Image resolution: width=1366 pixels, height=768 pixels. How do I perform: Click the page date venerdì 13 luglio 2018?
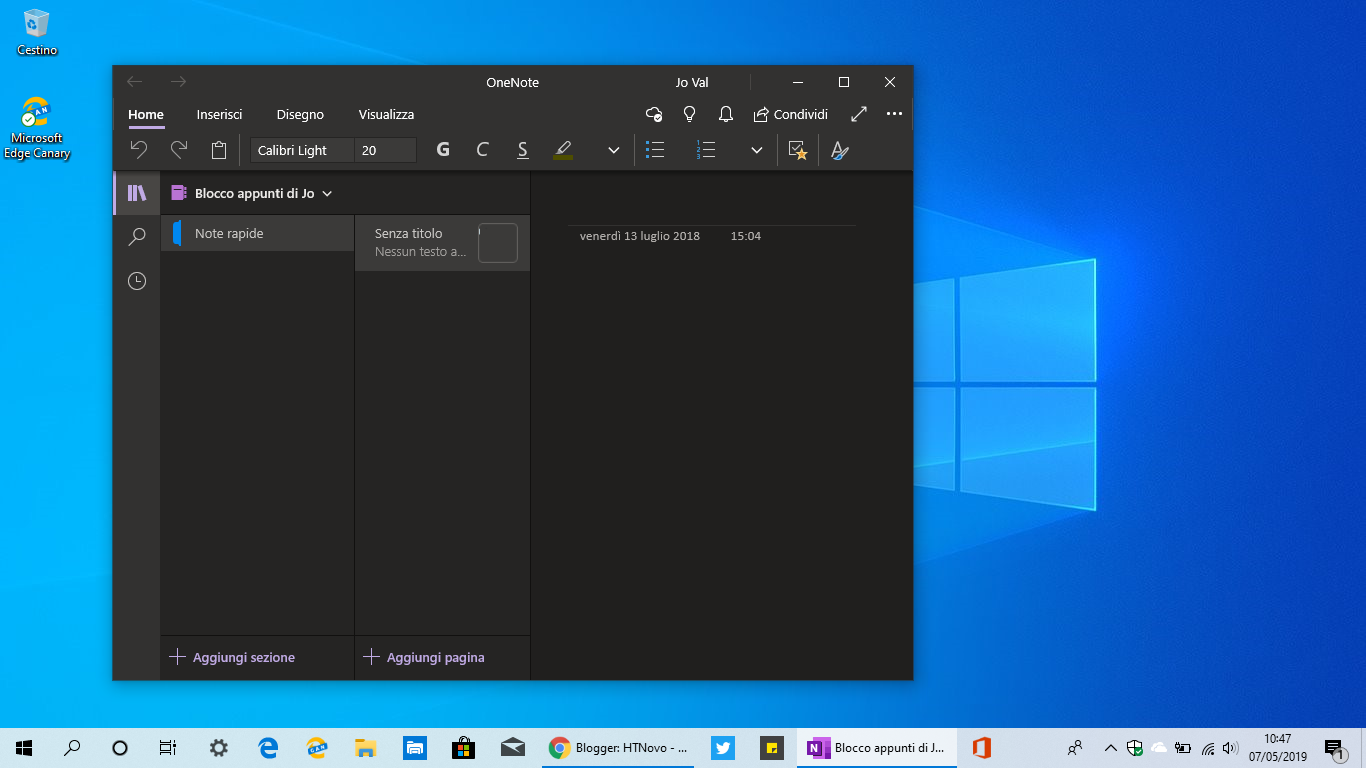(x=640, y=236)
